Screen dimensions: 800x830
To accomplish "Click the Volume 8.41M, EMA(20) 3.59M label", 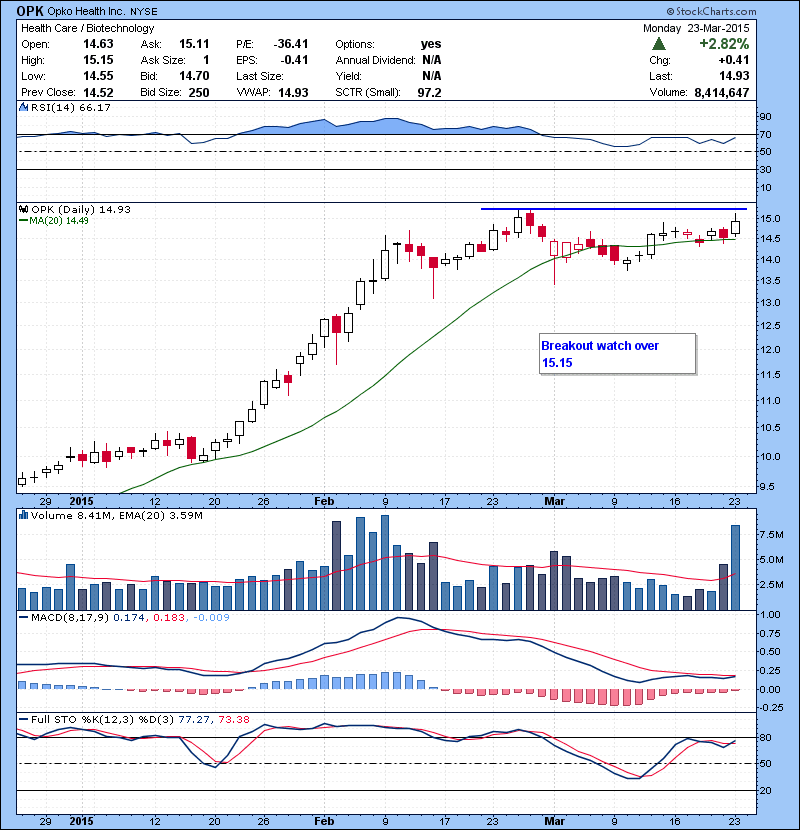I will 116,515.
